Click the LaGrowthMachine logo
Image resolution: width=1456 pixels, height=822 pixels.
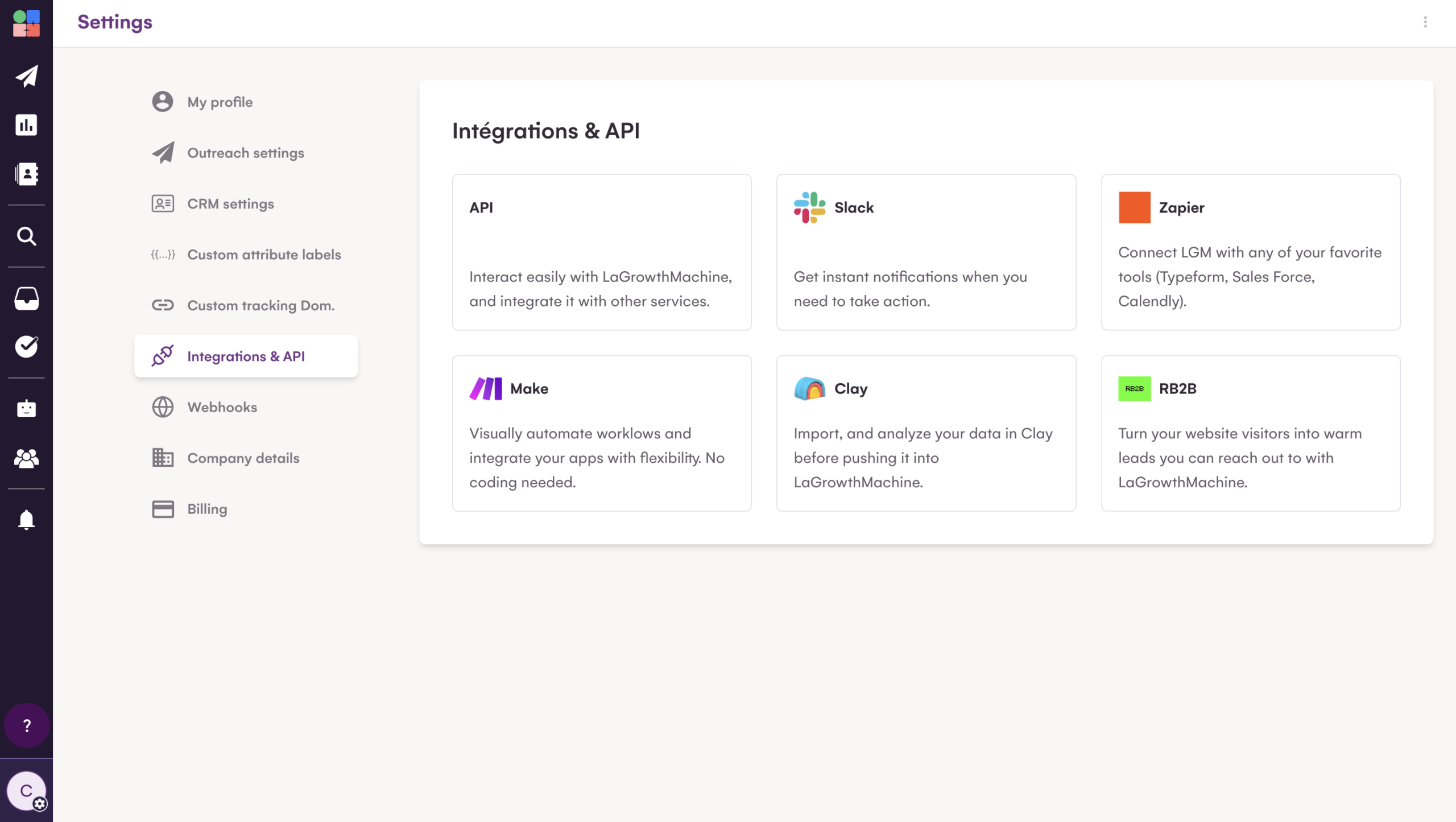coord(26,23)
